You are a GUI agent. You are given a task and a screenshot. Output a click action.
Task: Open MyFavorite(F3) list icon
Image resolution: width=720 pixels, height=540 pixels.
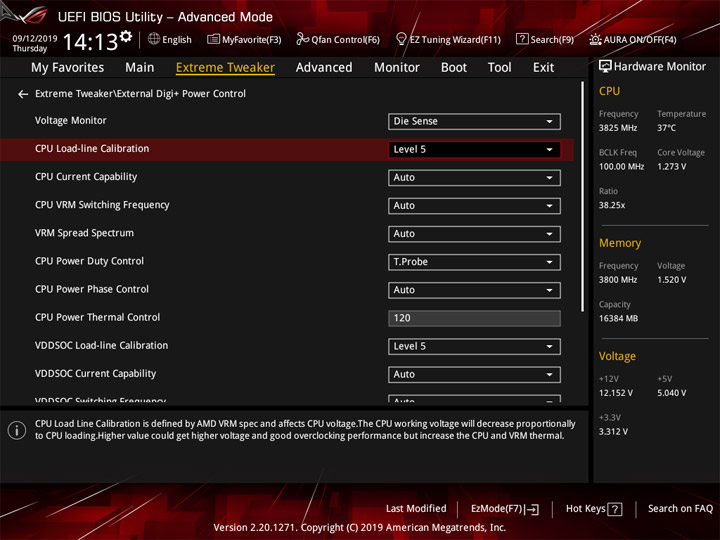click(x=213, y=39)
